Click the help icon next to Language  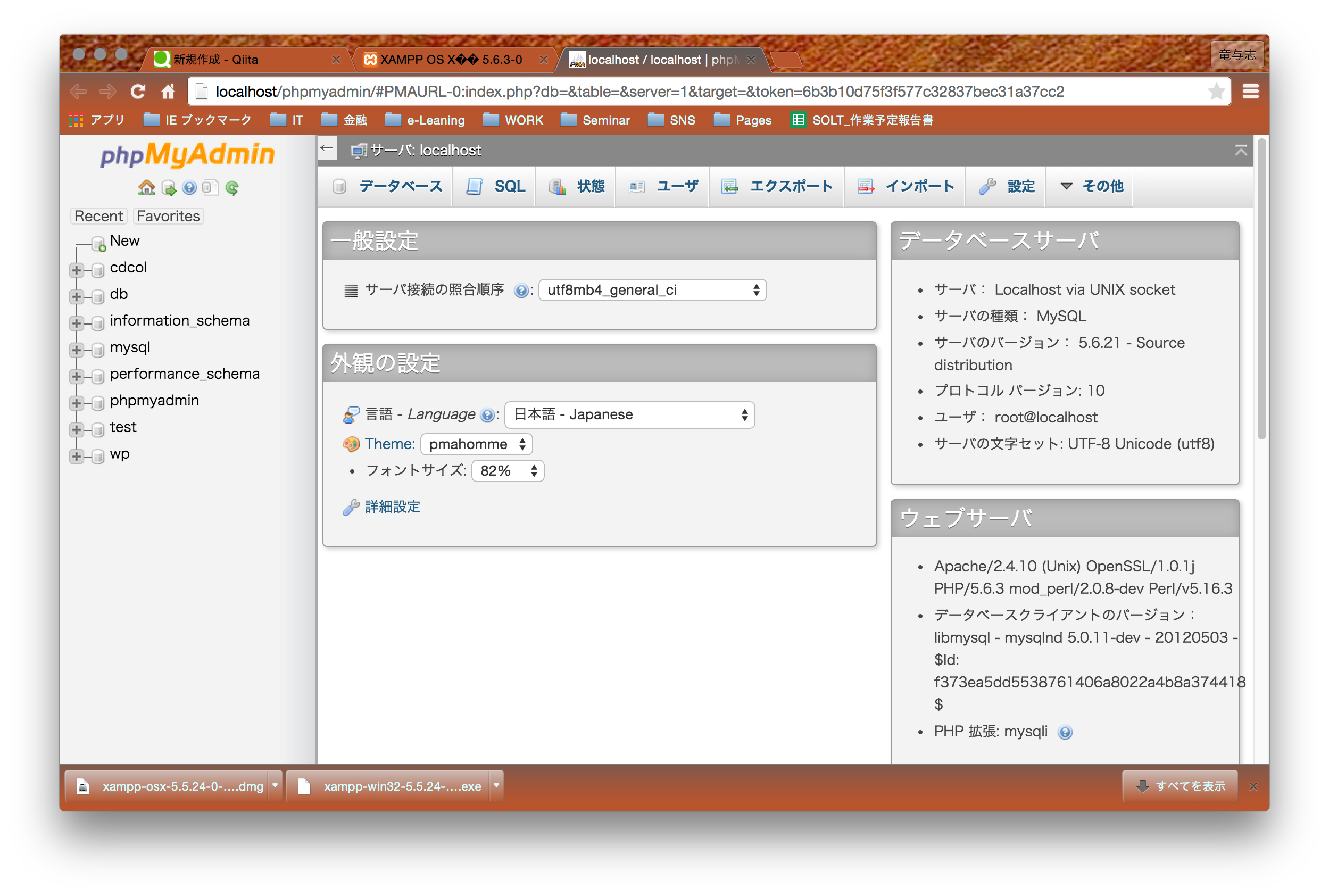pos(487,415)
